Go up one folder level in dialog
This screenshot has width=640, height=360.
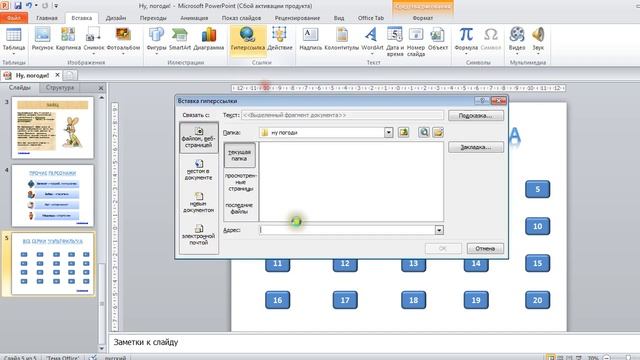click(x=403, y=132)
